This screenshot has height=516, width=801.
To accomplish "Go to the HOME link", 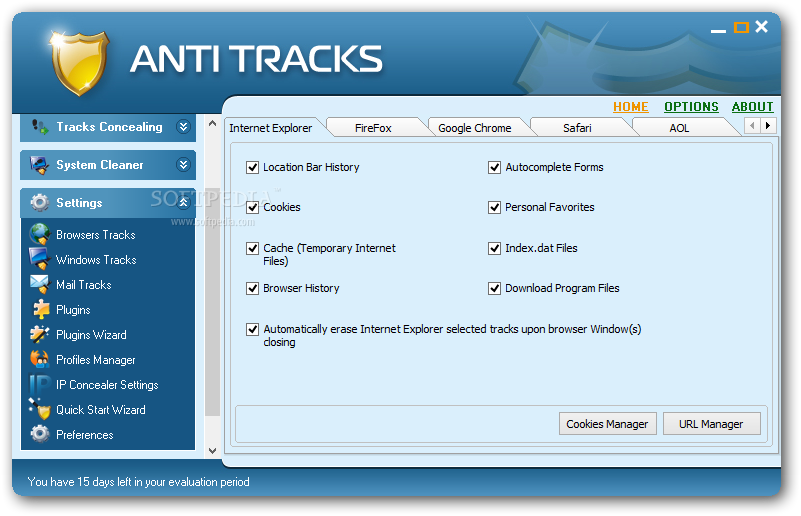I will (x=631, y=107).
